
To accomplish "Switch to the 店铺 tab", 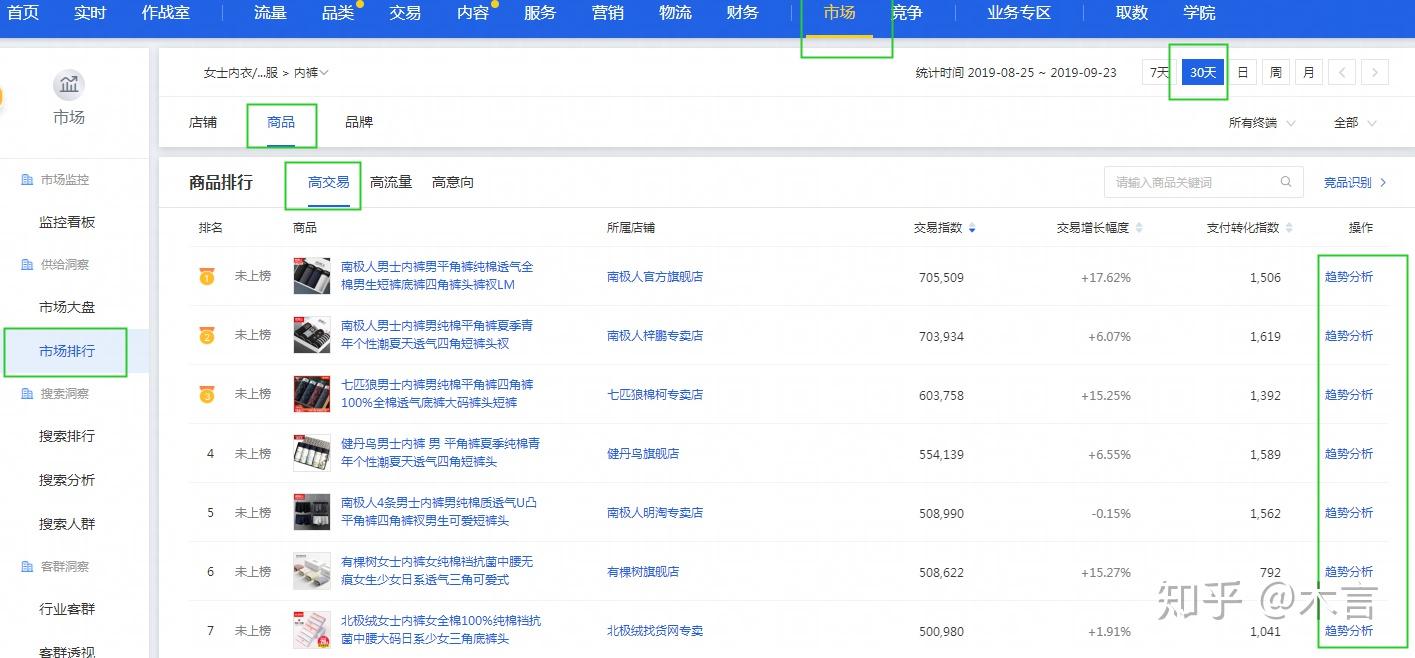I will point(203,122).
